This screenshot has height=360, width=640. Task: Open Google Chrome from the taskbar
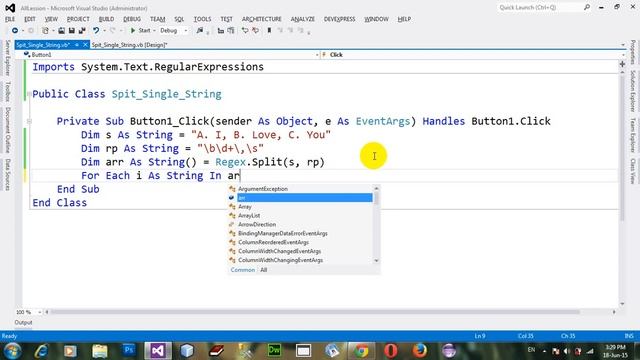(x=361, y=351)
